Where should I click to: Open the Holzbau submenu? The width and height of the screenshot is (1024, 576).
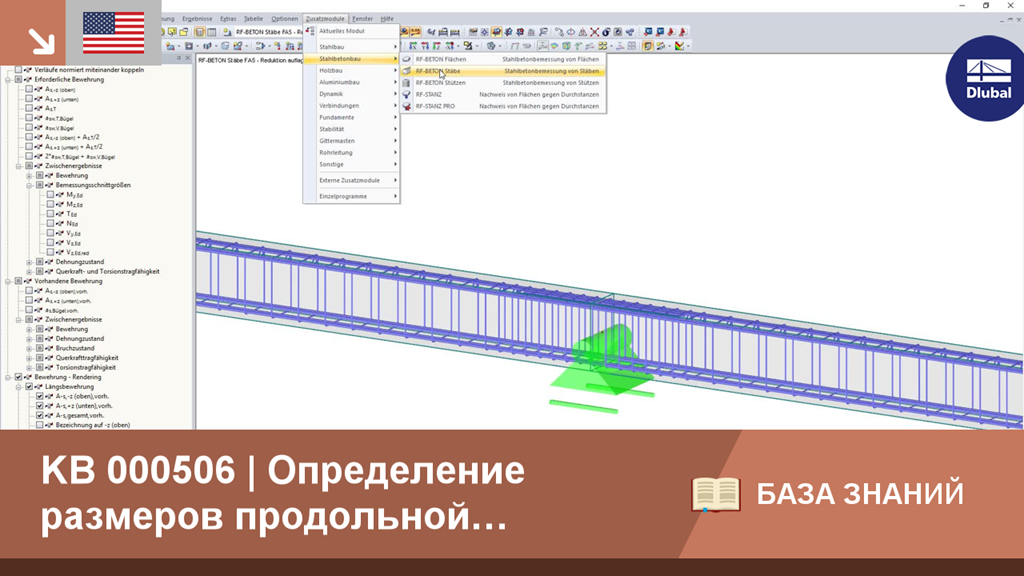[351, 71]
